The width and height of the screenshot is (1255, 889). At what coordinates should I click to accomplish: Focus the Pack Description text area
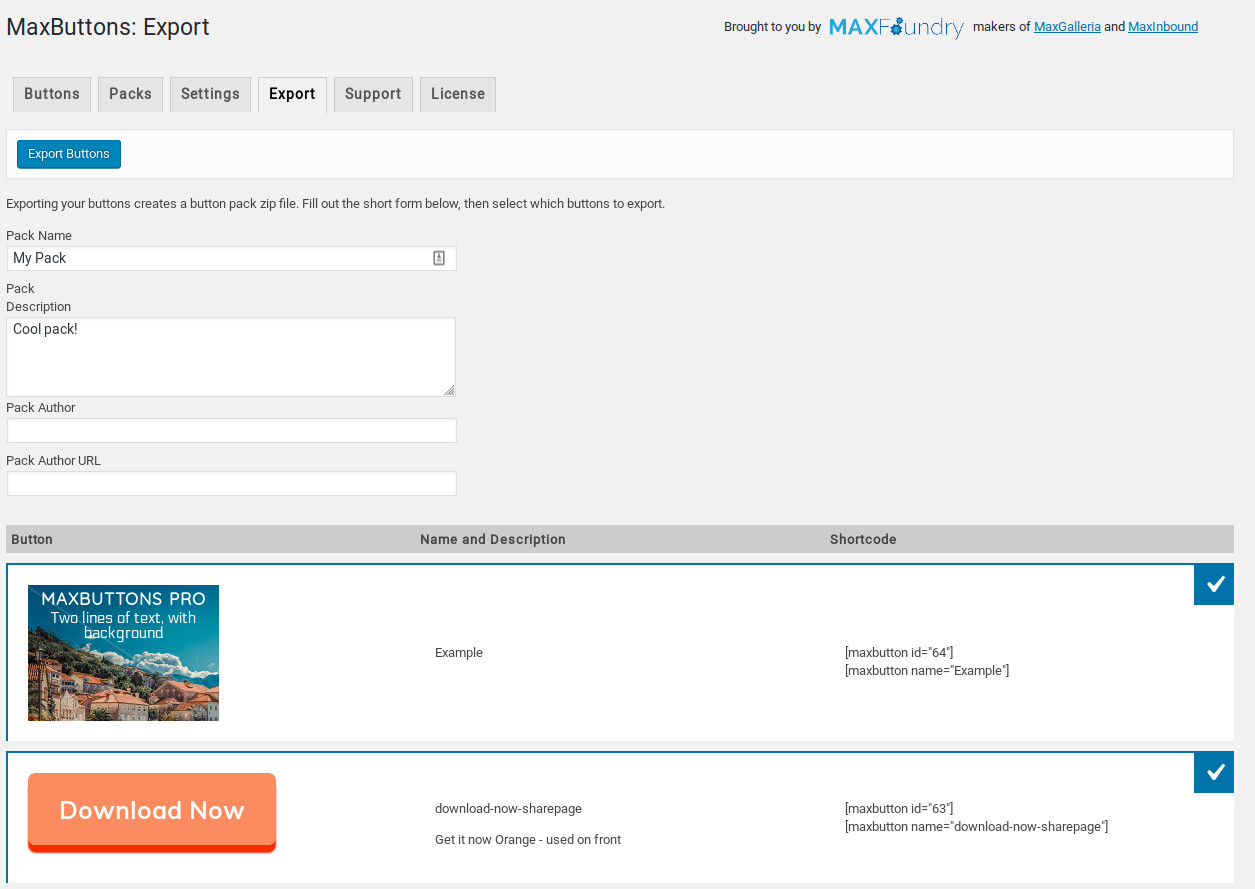(231, 357)
